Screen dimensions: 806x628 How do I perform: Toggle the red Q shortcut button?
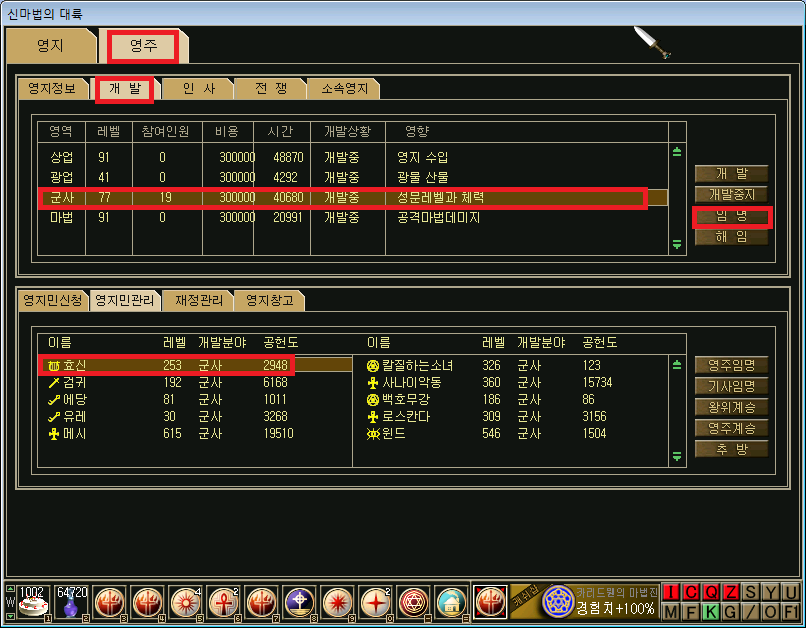pos(711,592)
